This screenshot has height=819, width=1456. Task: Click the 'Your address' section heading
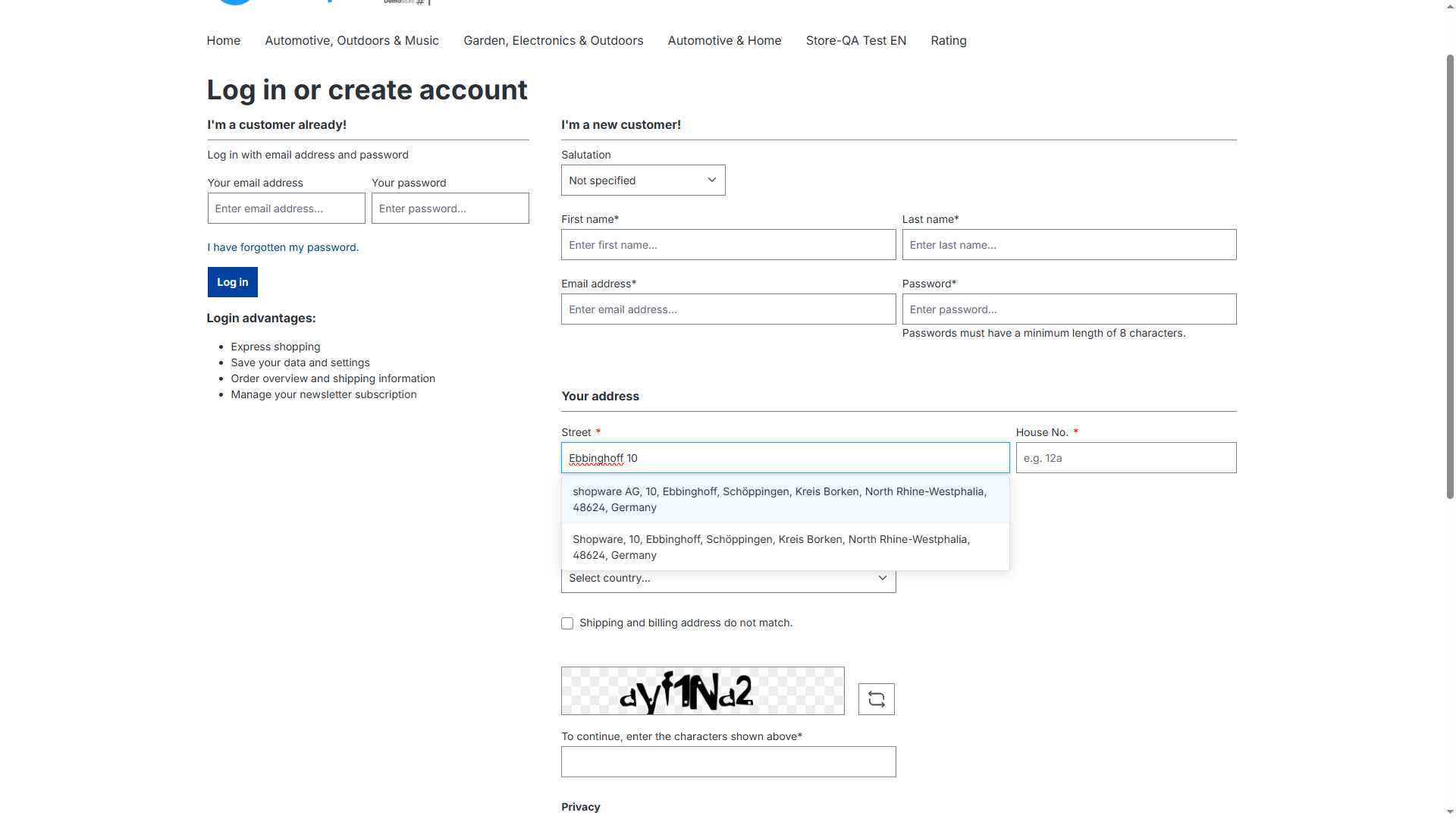[601, 397]
